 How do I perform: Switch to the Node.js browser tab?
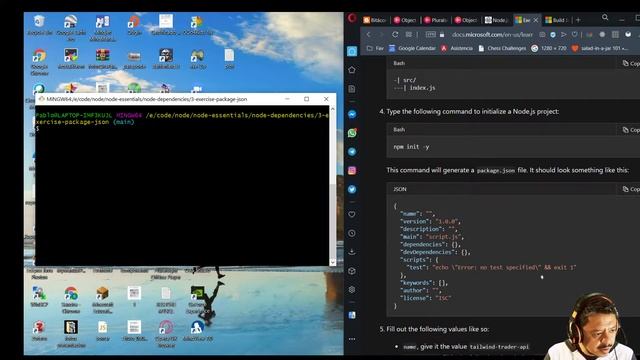point(496,20)
